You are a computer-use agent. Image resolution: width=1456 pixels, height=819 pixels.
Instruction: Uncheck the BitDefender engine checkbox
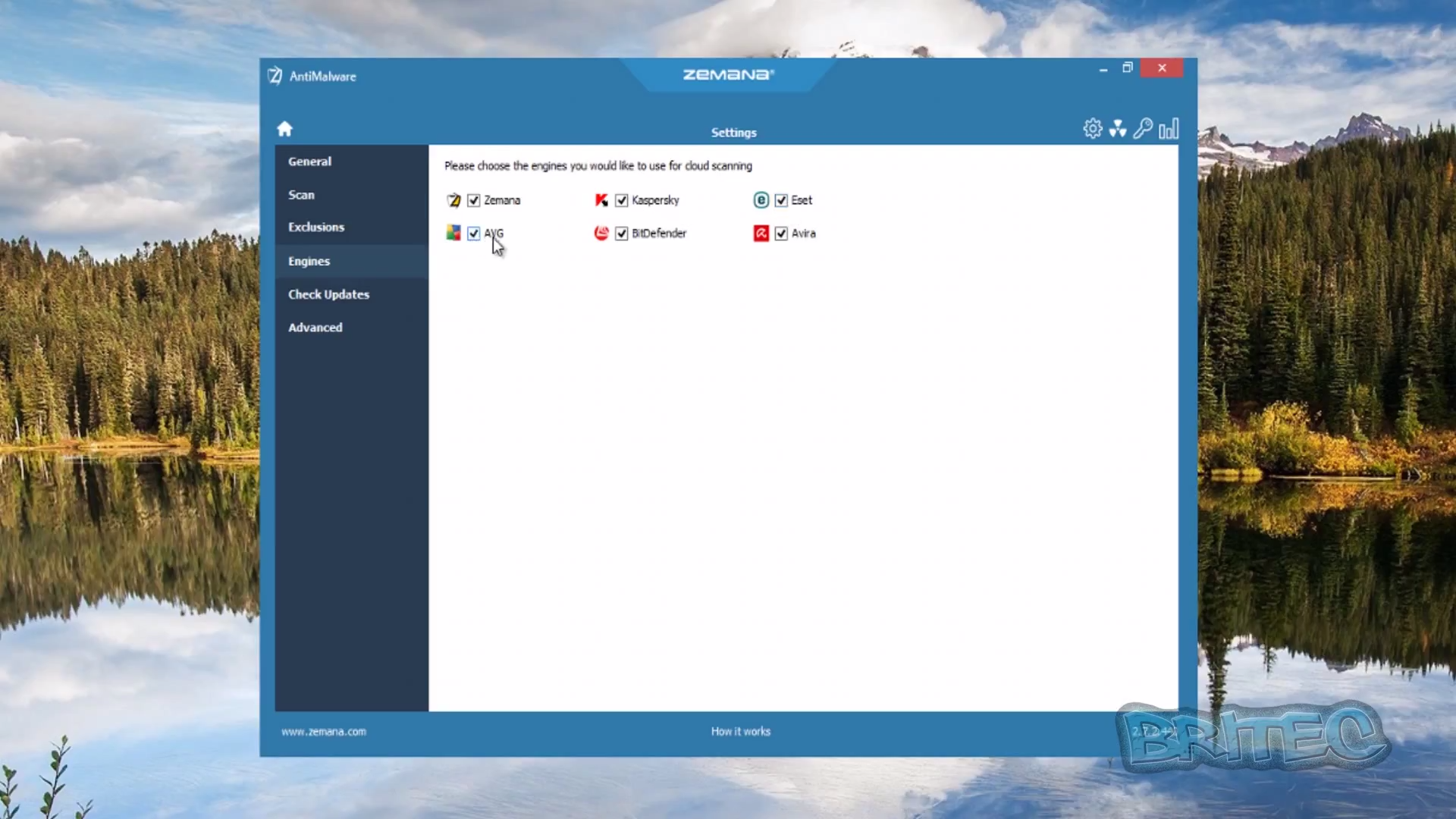click(622, 234)
